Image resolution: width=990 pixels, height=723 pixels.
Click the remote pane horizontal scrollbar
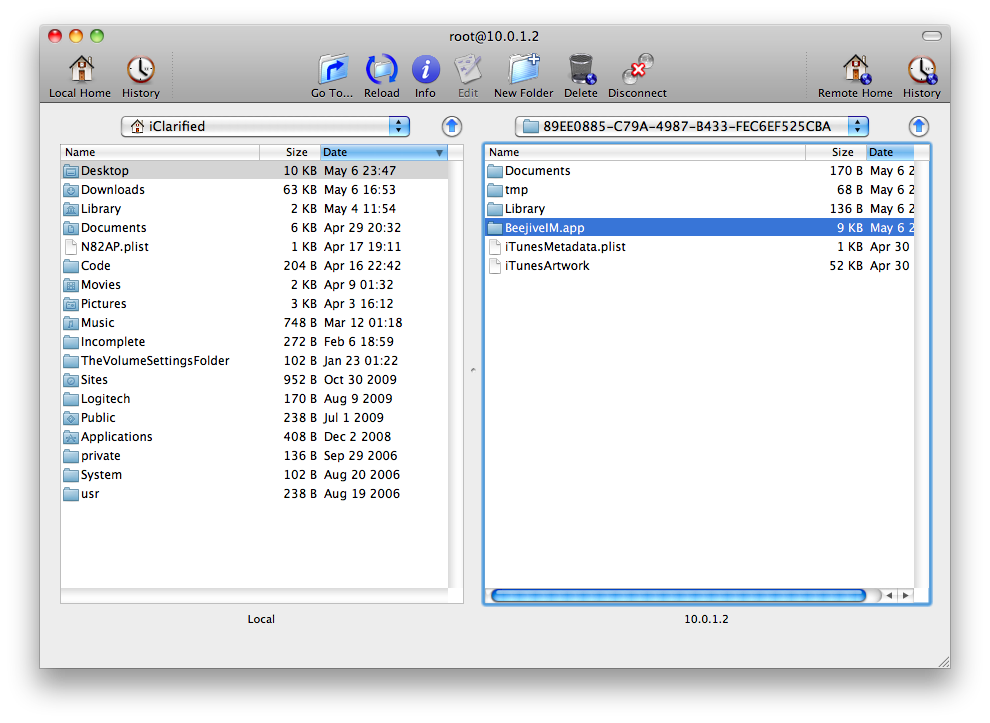point(678,595)
